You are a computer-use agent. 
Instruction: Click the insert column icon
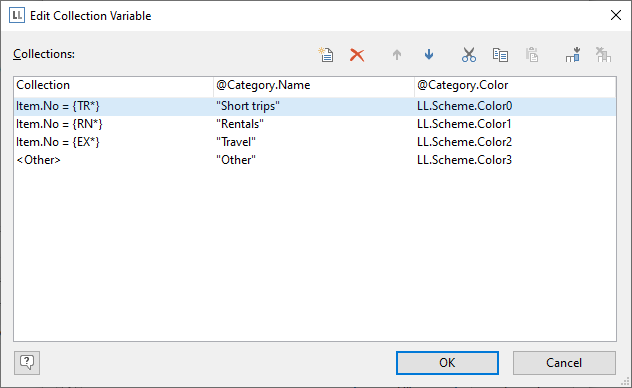click(572, 55)
